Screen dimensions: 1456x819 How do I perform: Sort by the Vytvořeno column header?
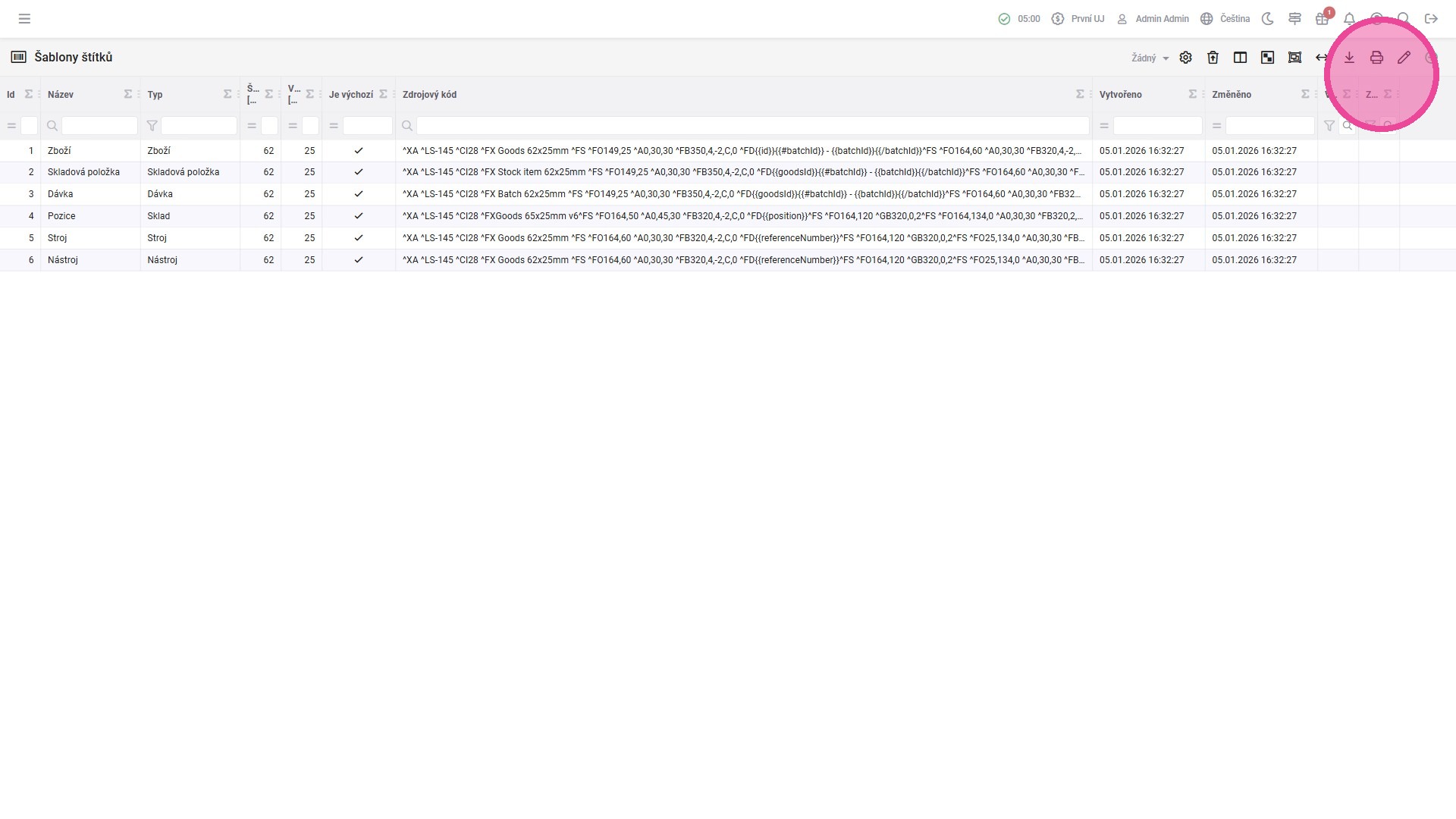1120,95
